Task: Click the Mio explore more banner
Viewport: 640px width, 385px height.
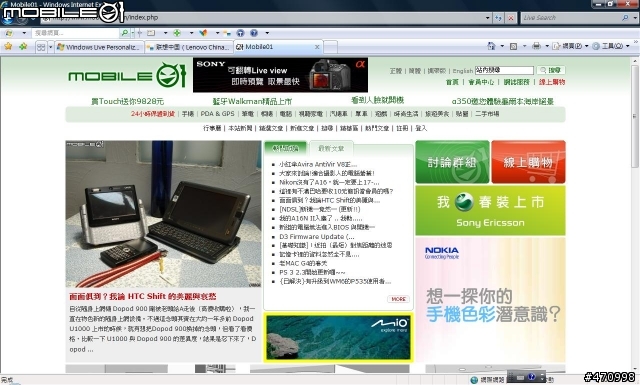Action: (338, 338)
